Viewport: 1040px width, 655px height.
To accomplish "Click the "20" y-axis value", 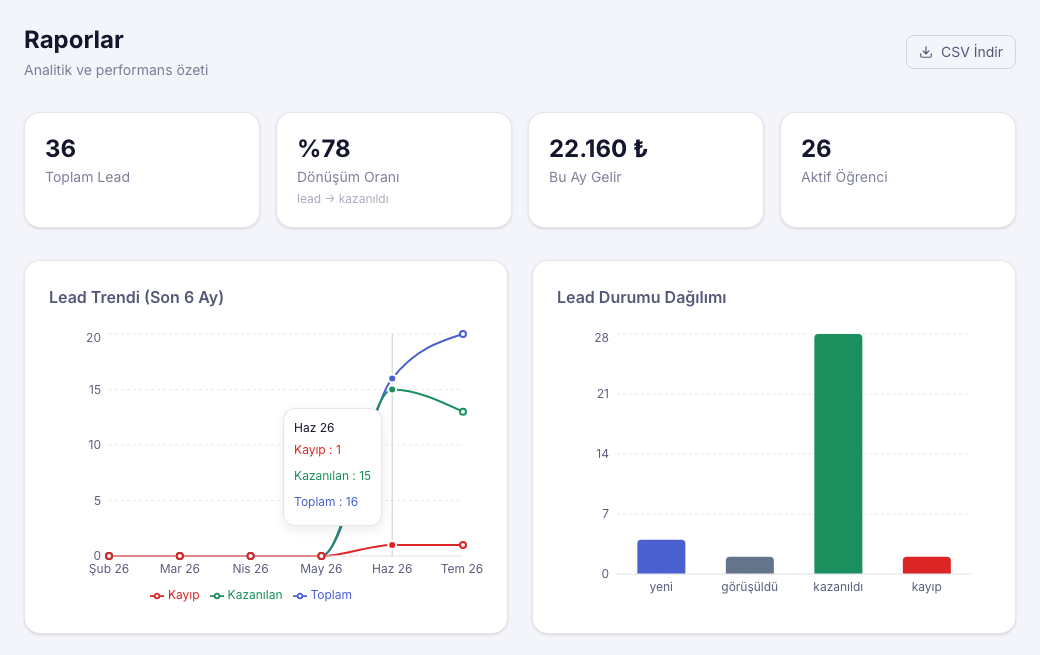I will click(94, 337).
